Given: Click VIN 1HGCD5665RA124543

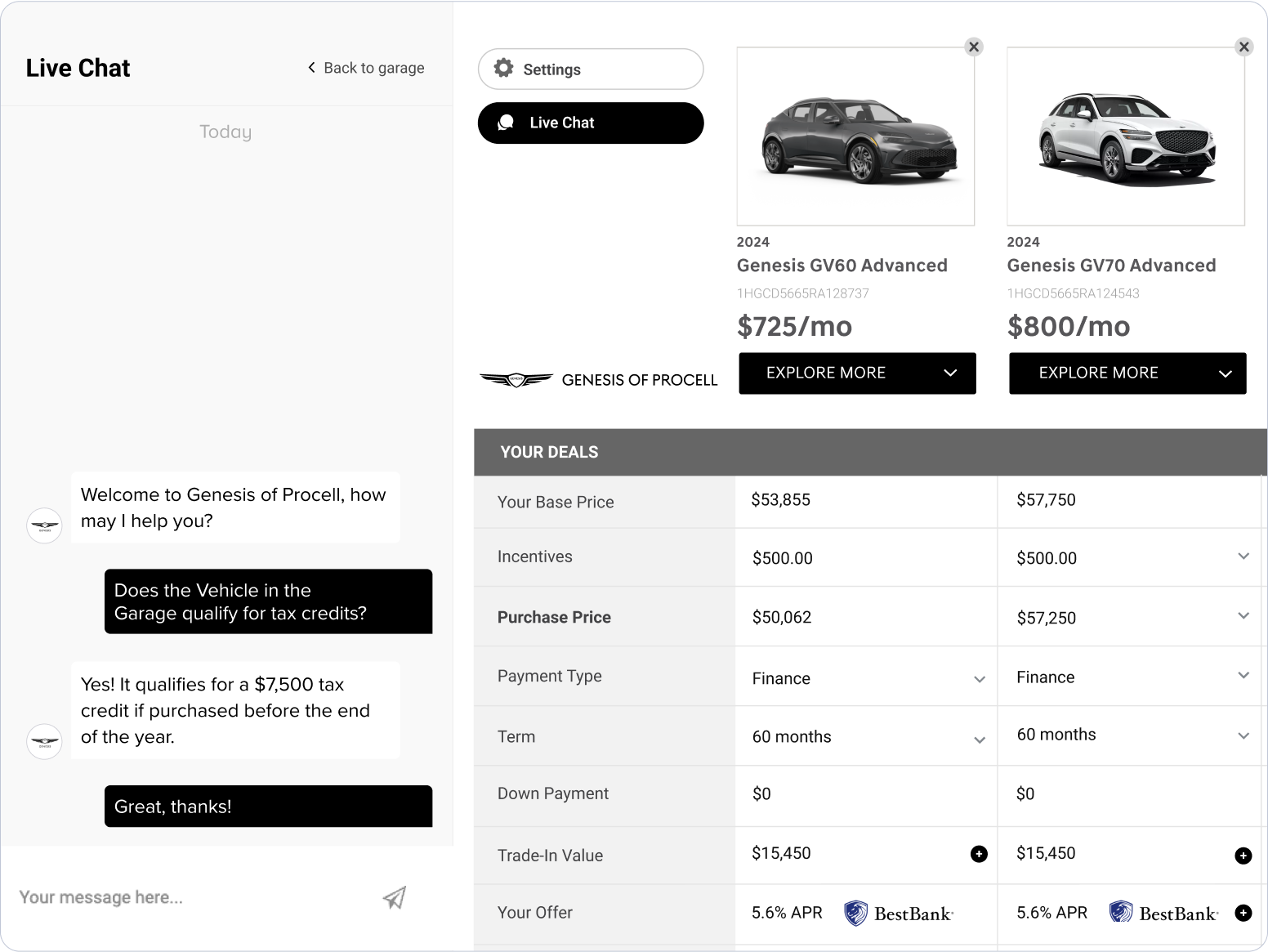Looking at the screenshot, I should click(1074, 293).
